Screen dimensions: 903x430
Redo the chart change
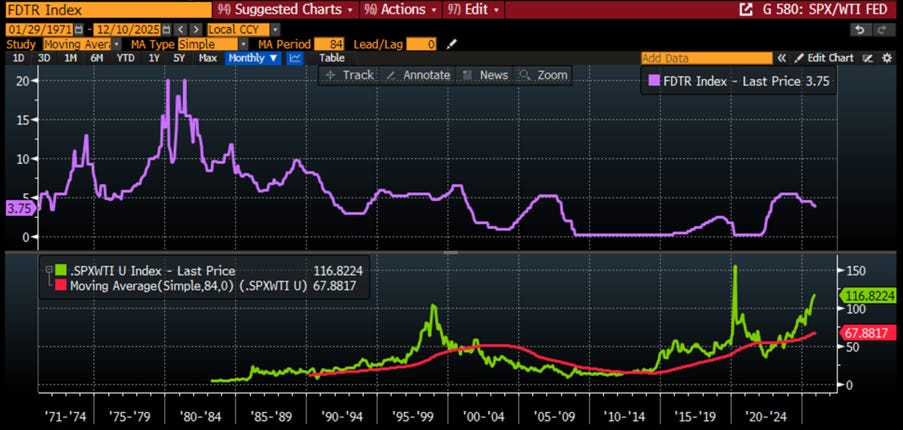click(x=881, y=30)
